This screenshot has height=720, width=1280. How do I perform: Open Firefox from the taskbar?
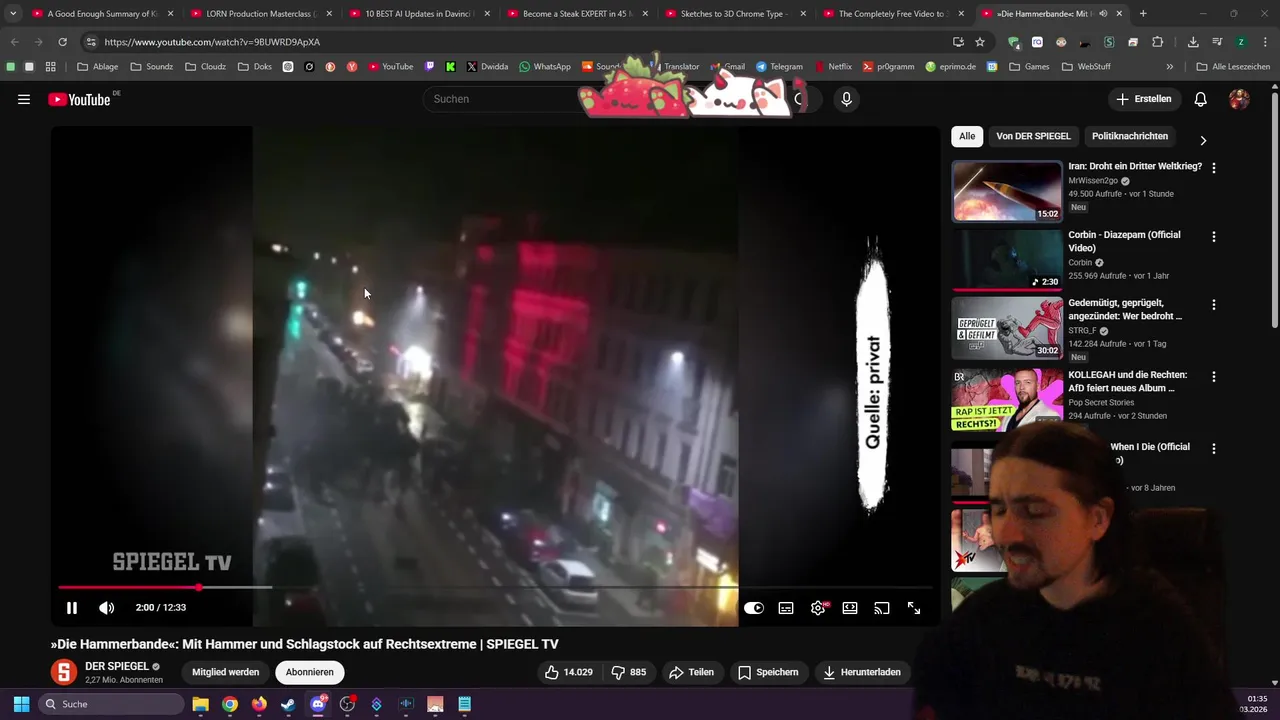[259, 704]
